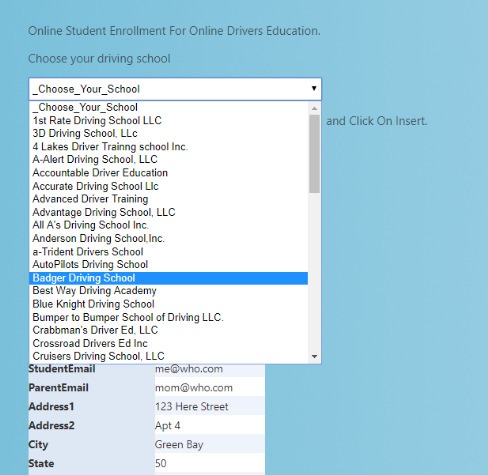Pick Blue Knight Driving School
The image size is (488, 475).
tap(169, 304)
